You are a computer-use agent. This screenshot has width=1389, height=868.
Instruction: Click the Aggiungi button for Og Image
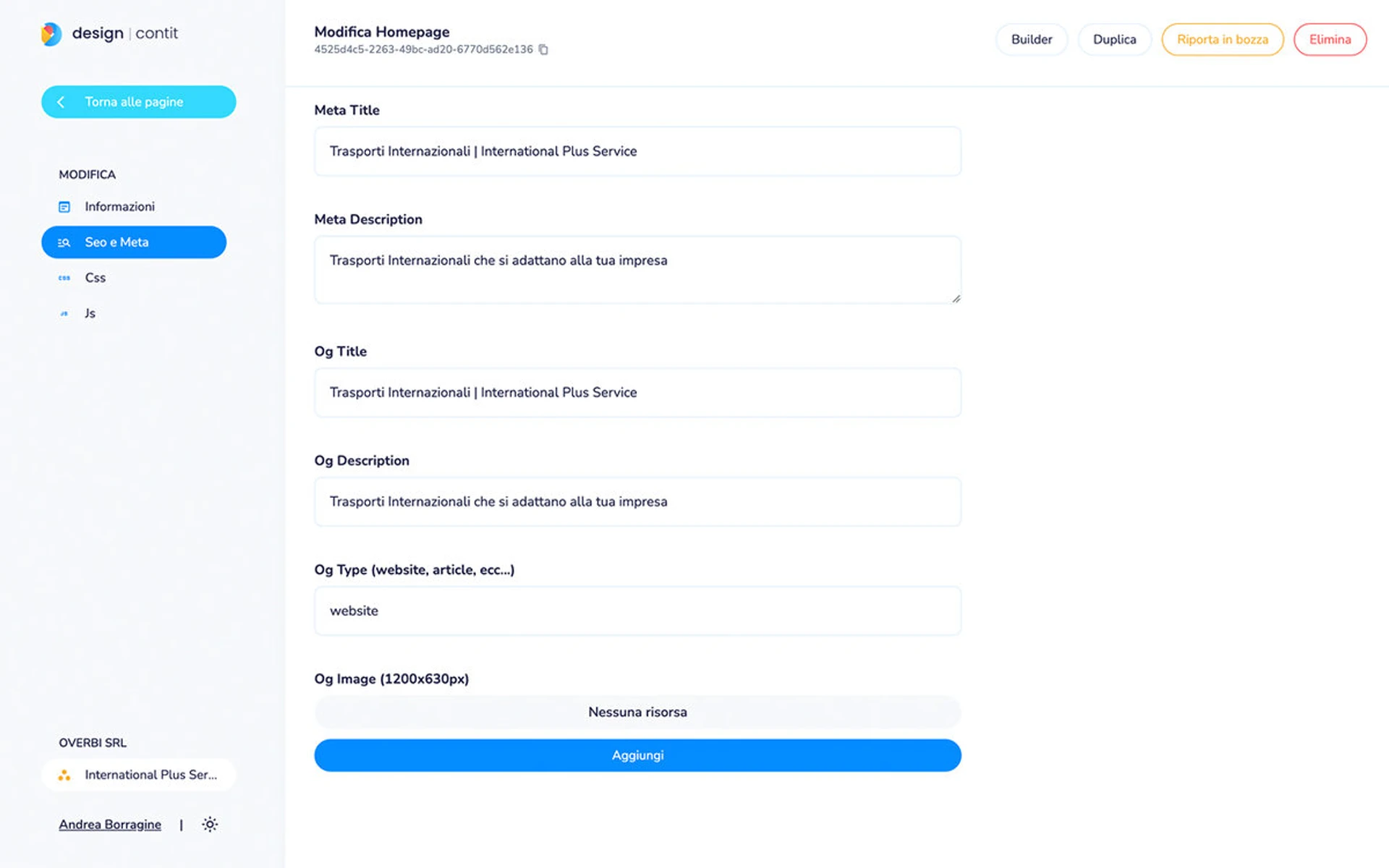(x=637, y=755)
